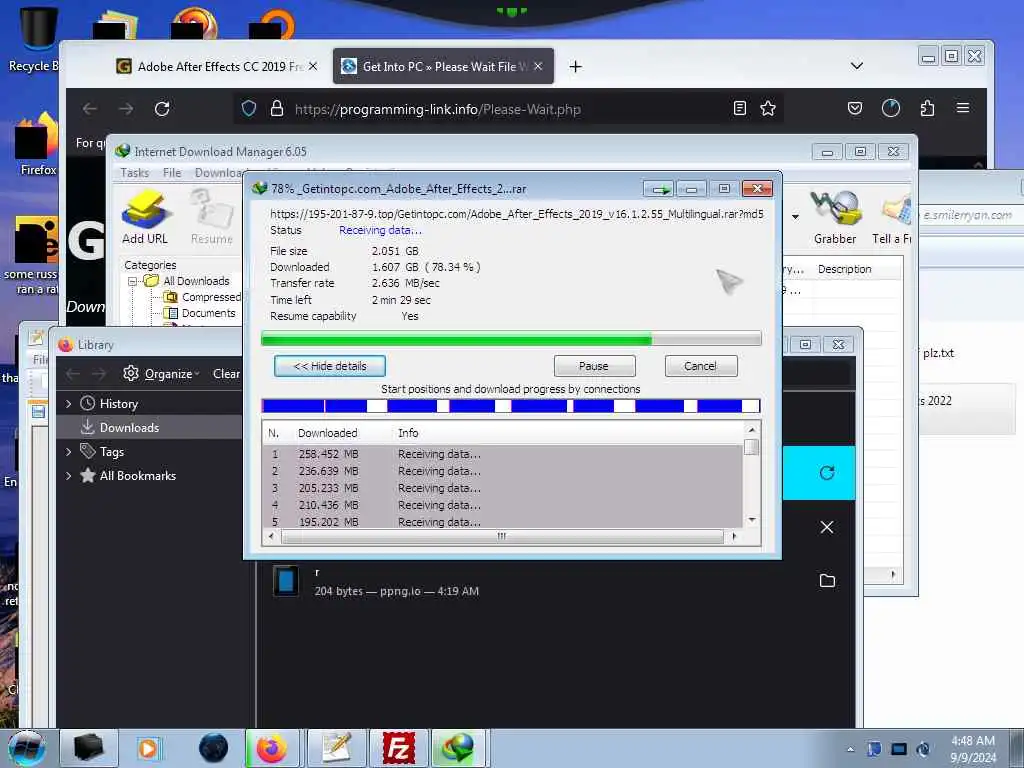1024x768 pixels.
Task: Click the Downloaded column header
Action: pos(327,433)
